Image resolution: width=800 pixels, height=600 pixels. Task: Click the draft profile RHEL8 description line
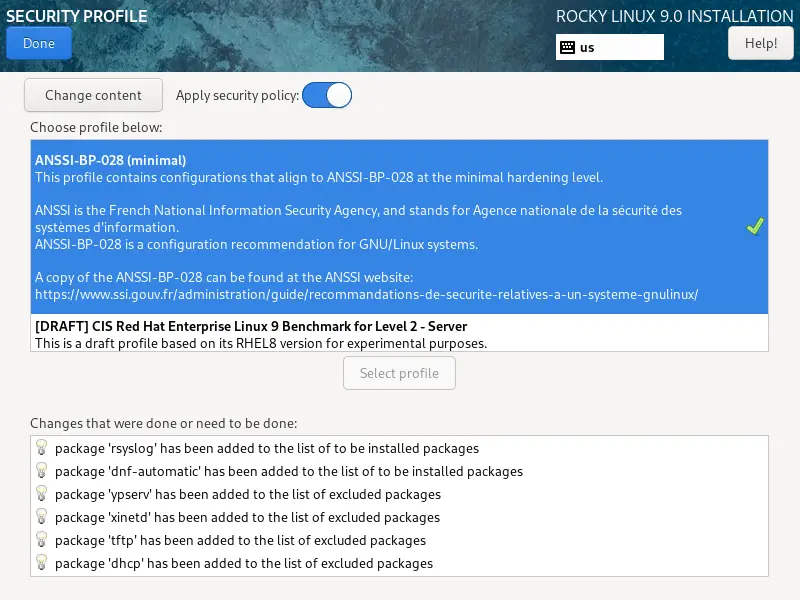[x=261, y=343]
